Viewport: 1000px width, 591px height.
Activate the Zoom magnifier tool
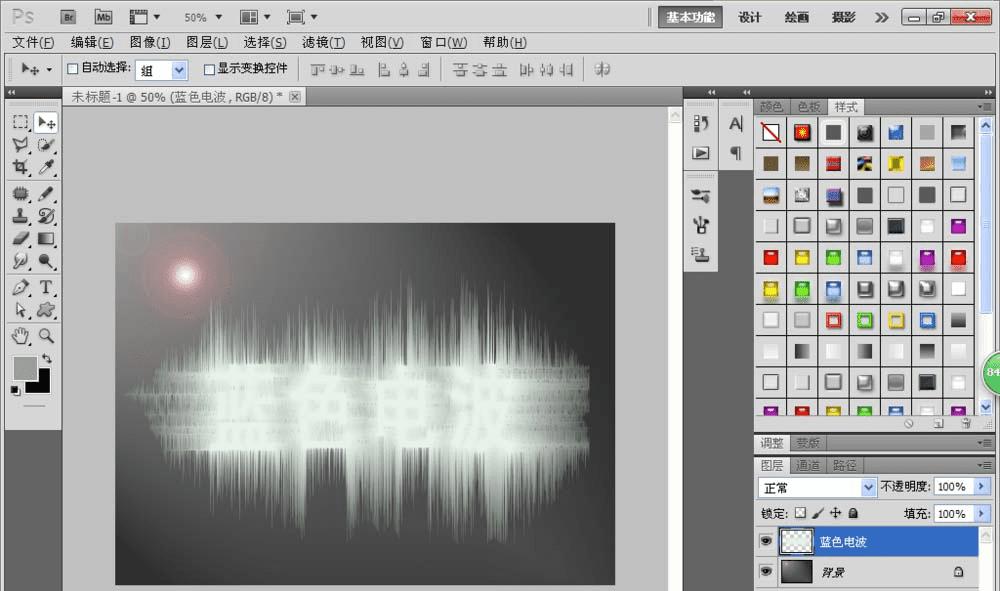[46, 335]
